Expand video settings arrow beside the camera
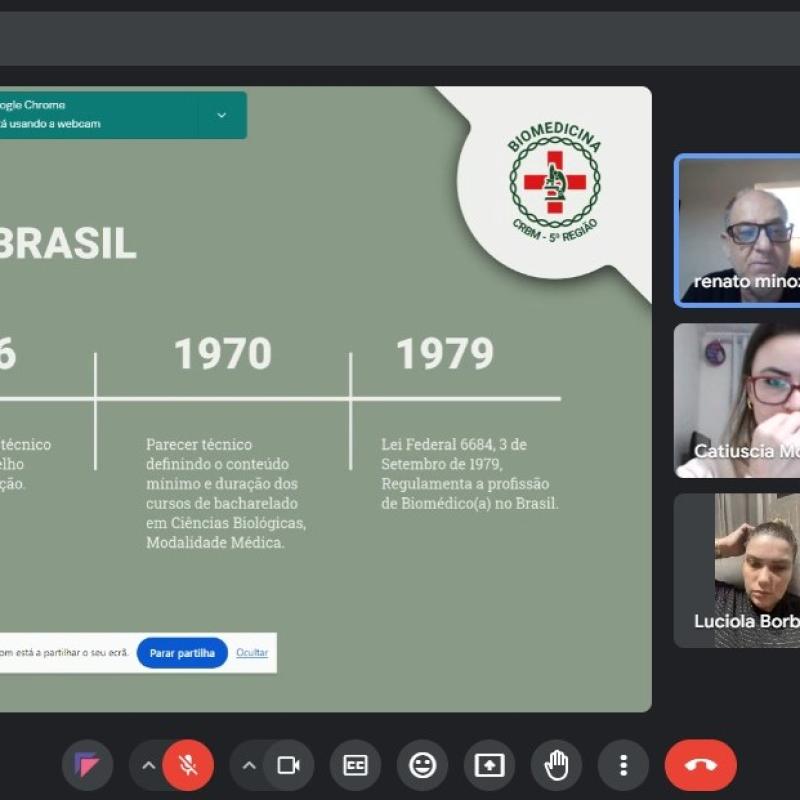The width and height of the screenshot is (800, 800). tap(249, 766)
